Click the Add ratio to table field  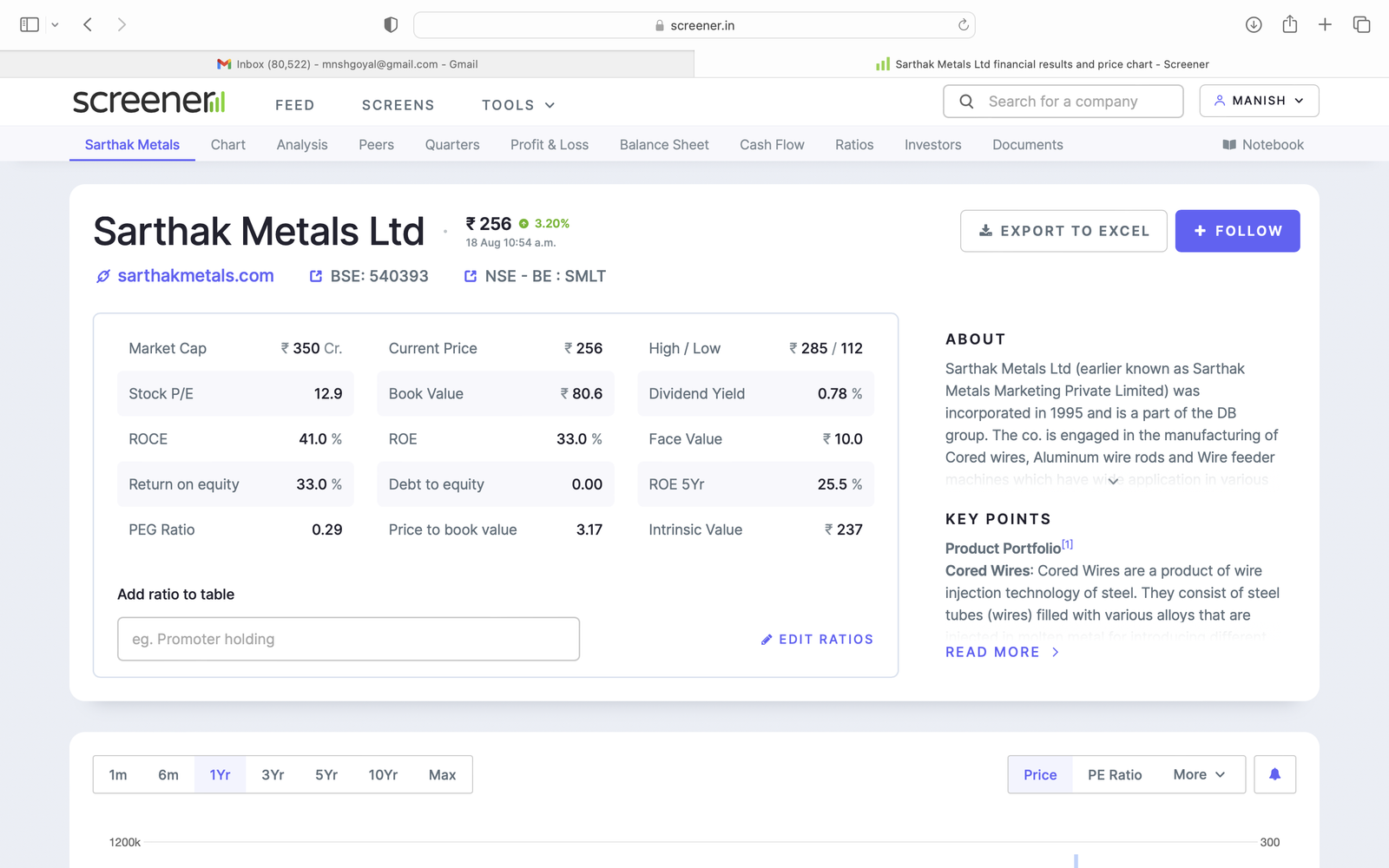pyautogui.click(x=348, y=639)
